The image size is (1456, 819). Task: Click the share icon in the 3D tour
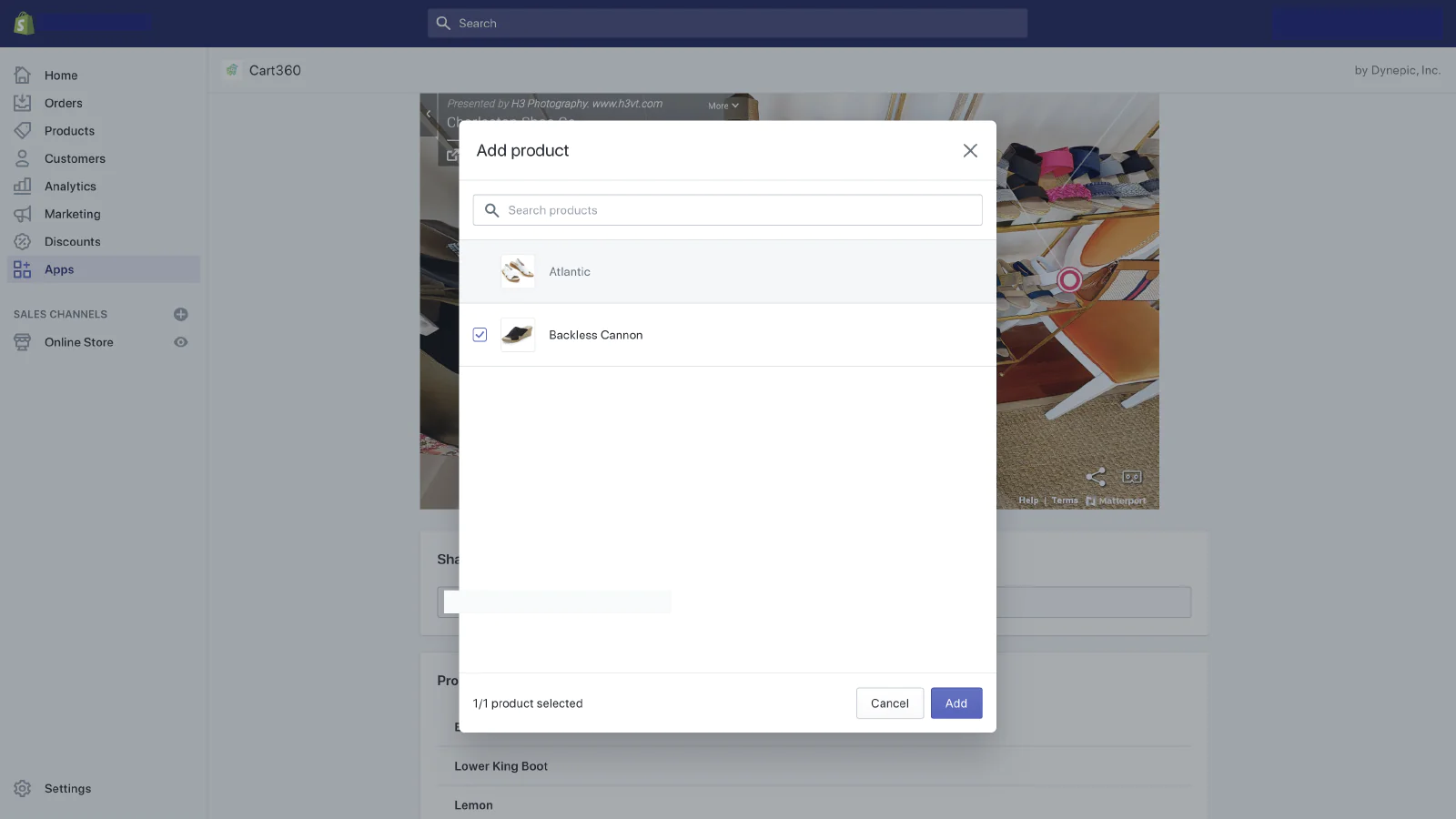click(1096, 477)
